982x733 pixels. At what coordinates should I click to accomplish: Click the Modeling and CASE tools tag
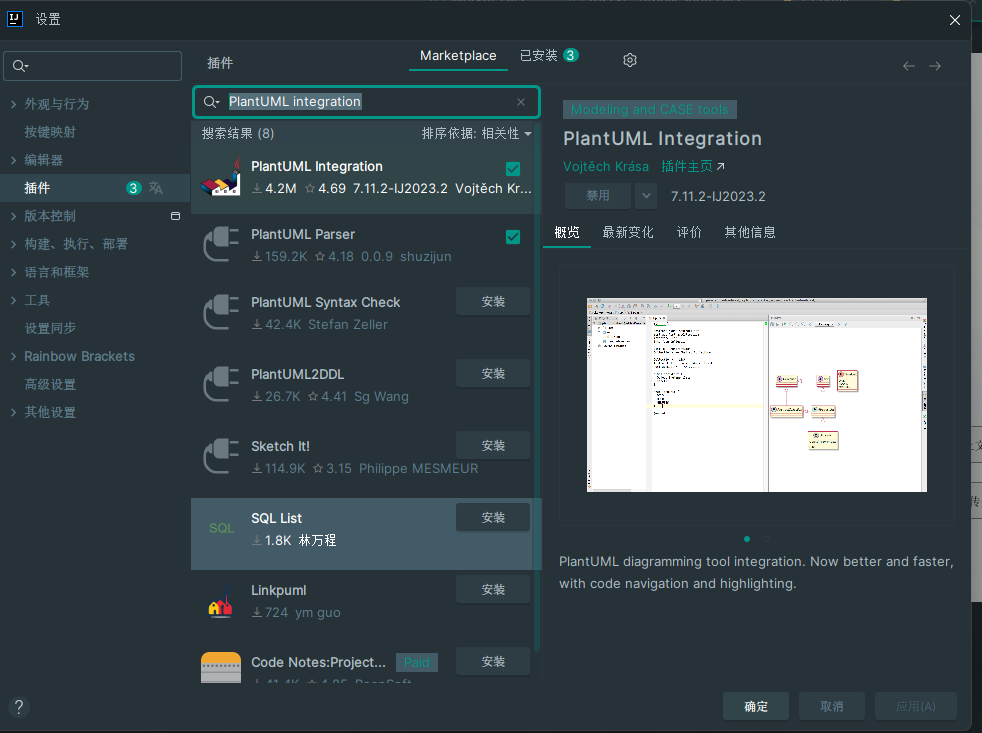click(649, 110)
